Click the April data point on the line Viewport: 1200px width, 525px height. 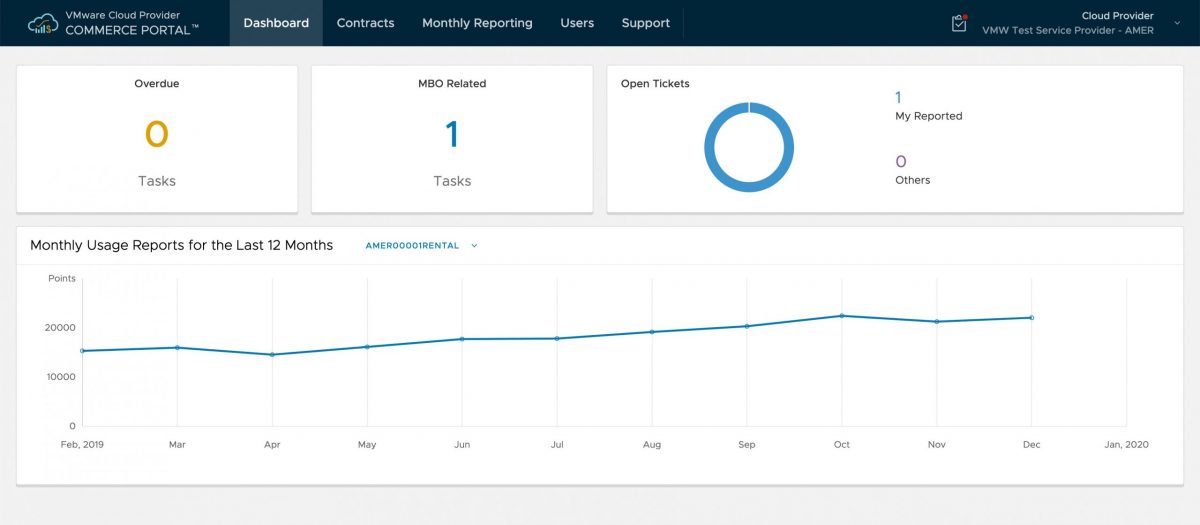272,354
